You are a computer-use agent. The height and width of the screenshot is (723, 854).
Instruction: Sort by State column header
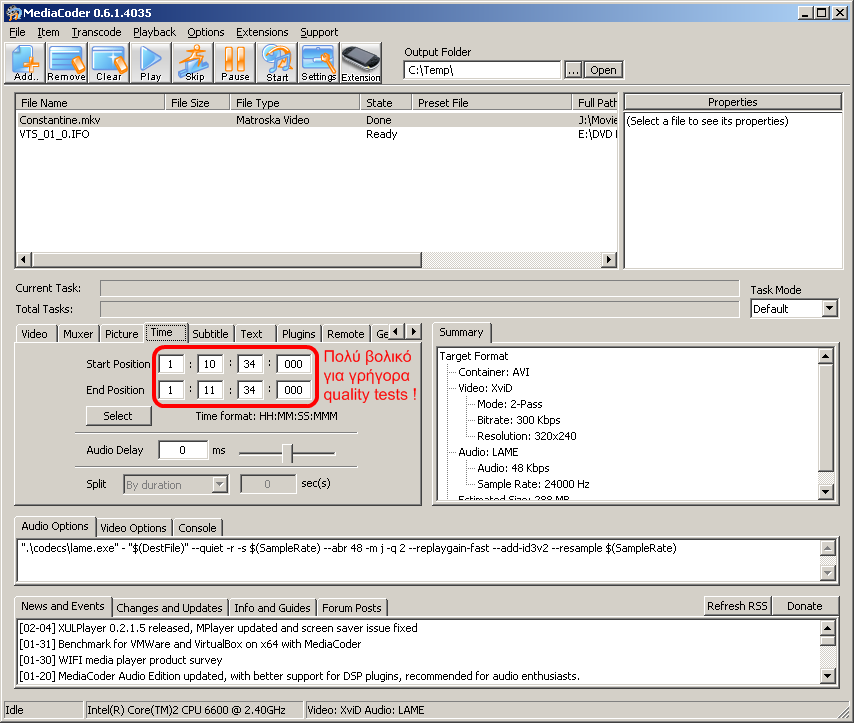(386, 103)
